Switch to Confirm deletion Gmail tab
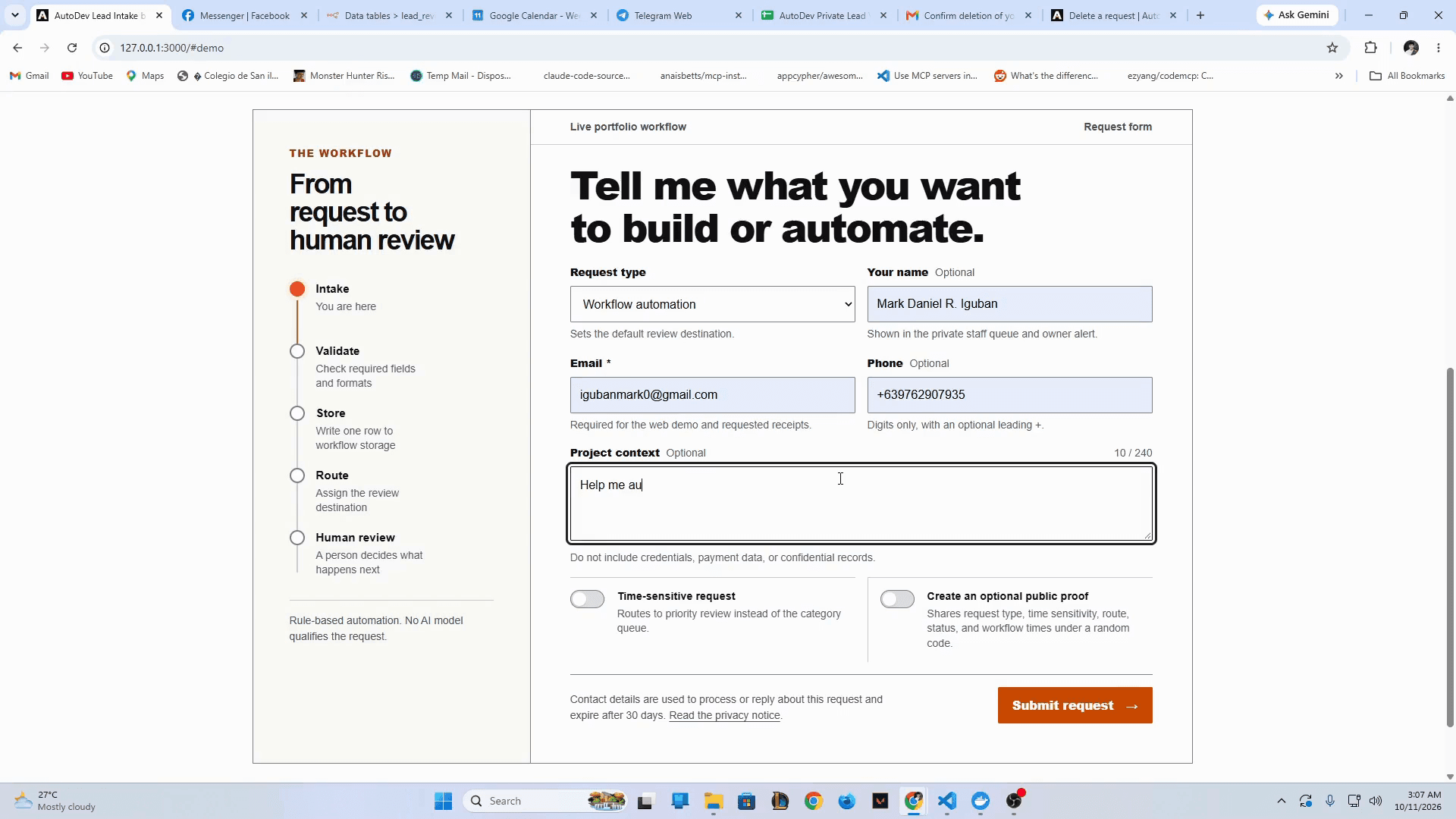The width and height of the screenshot is (1456, 819). point(968,15)
